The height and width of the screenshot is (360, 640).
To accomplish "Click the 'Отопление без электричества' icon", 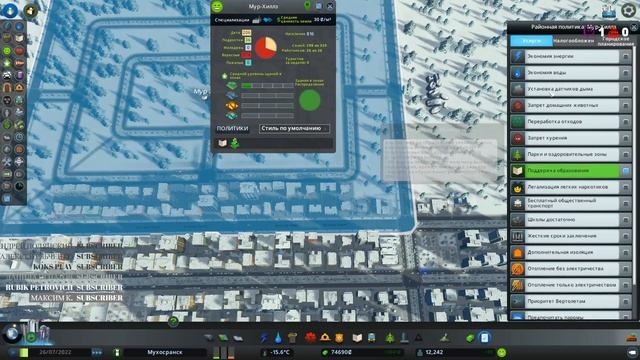I will click(x=518, y=269).
